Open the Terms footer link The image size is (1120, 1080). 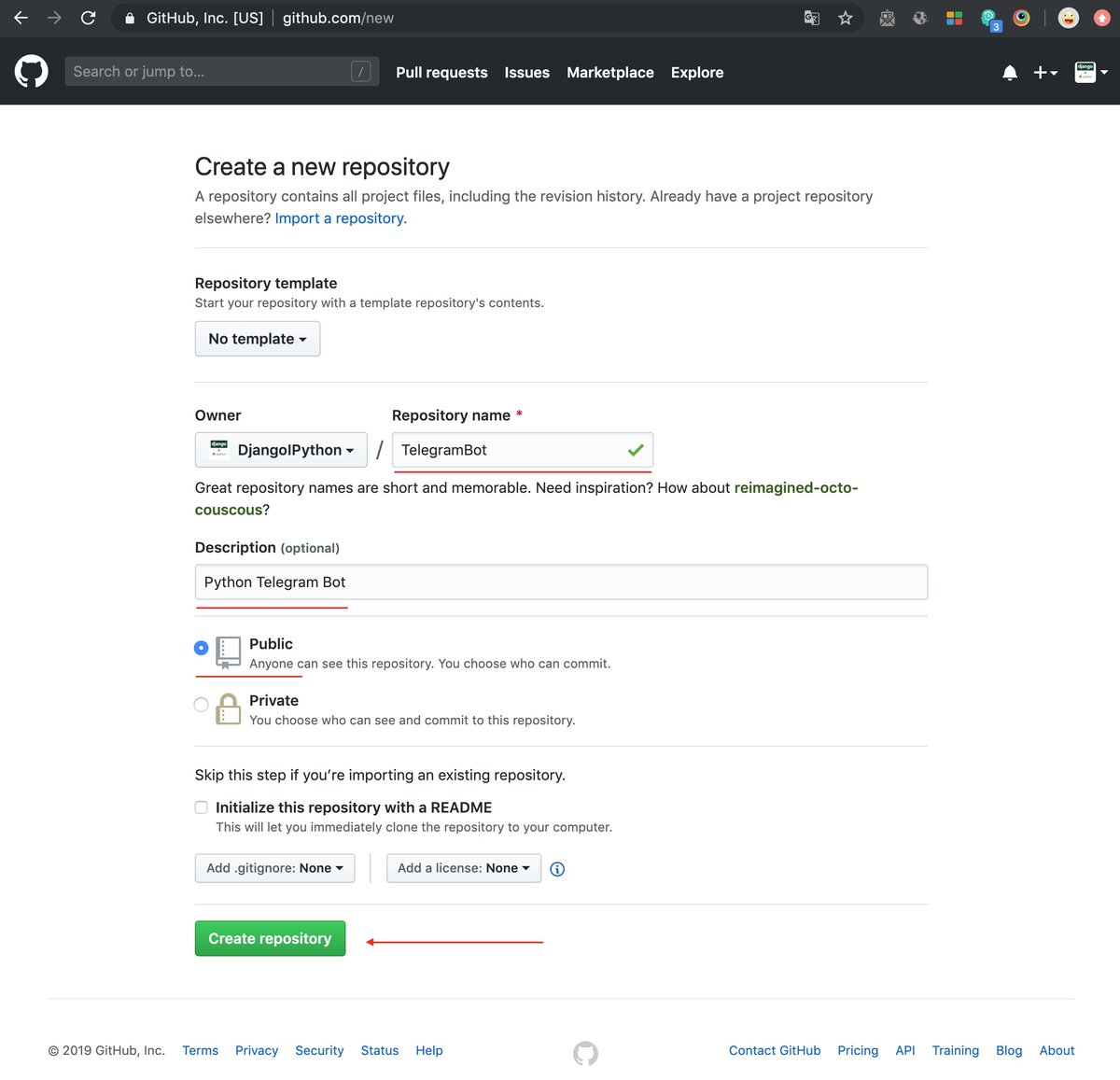[x=201, y=1050]
